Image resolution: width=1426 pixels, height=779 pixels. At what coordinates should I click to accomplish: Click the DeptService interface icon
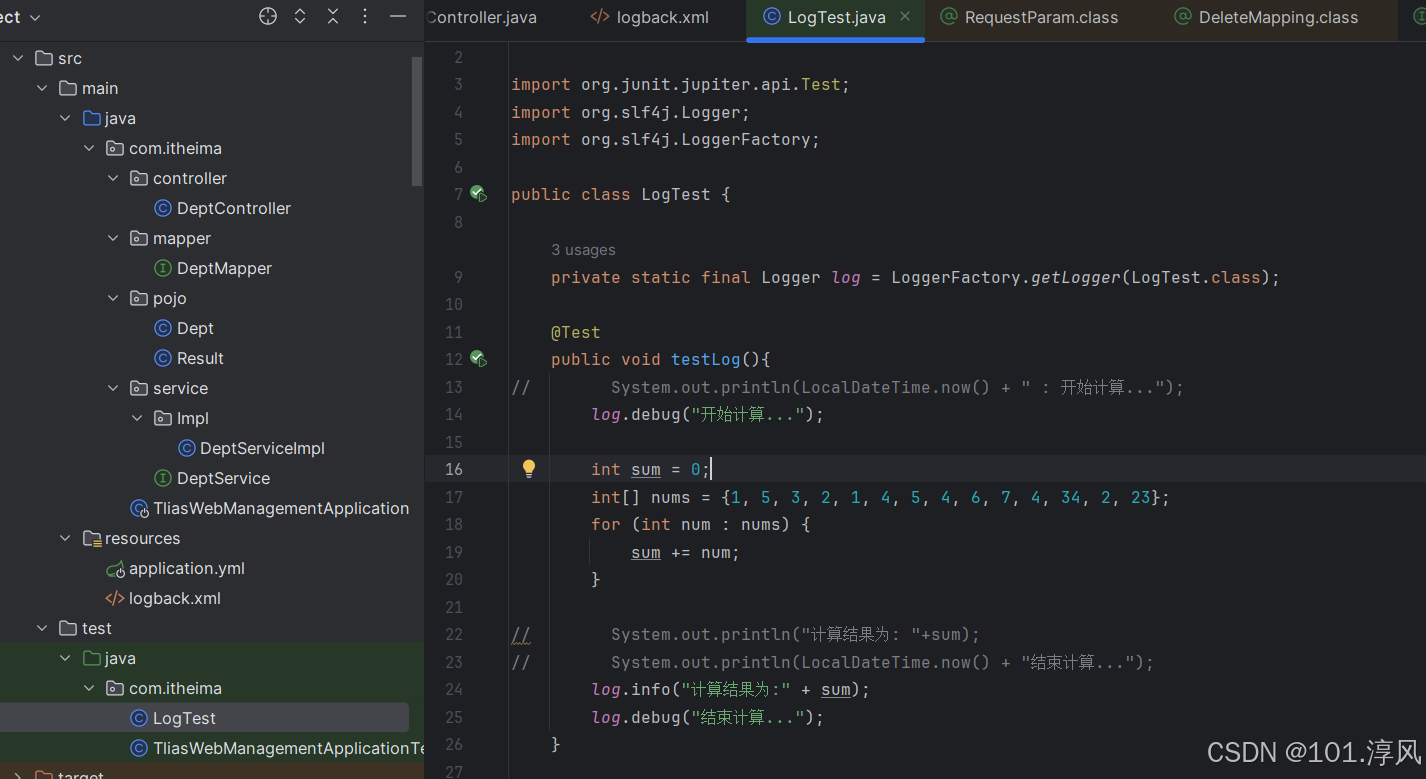(163, 478)
